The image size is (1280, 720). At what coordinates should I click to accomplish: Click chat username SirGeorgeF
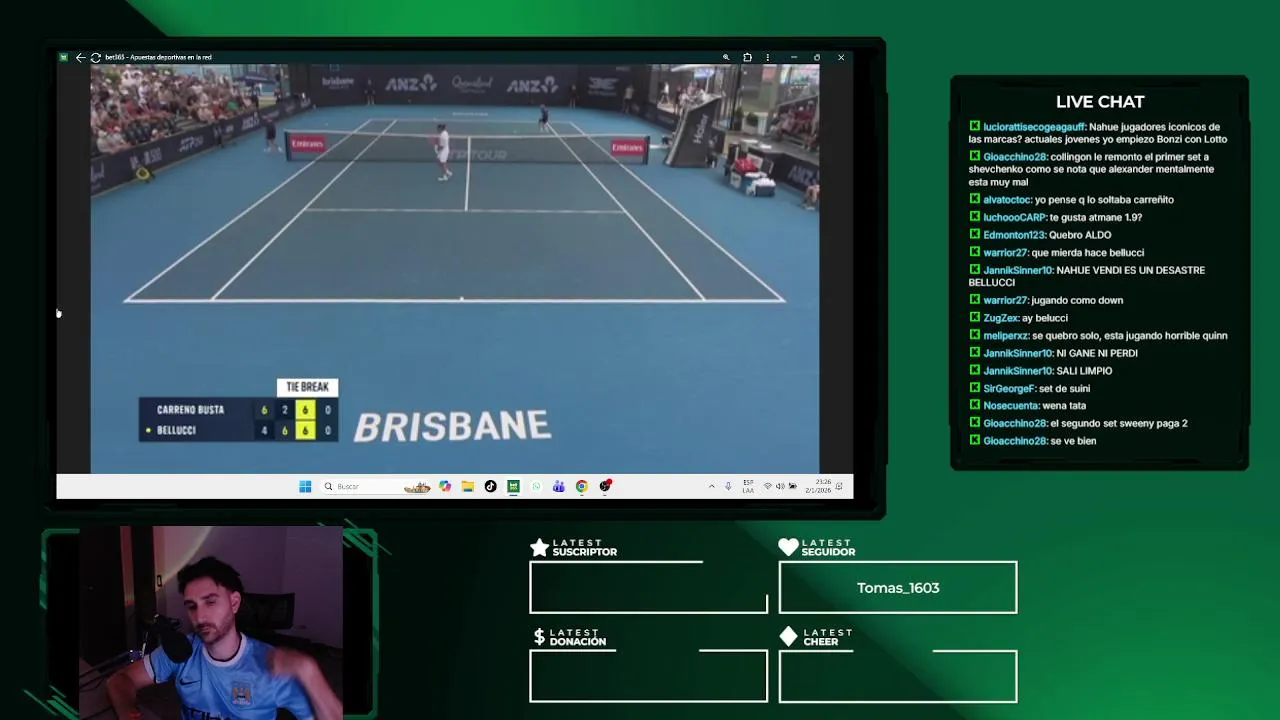[x=1009, y=388]
